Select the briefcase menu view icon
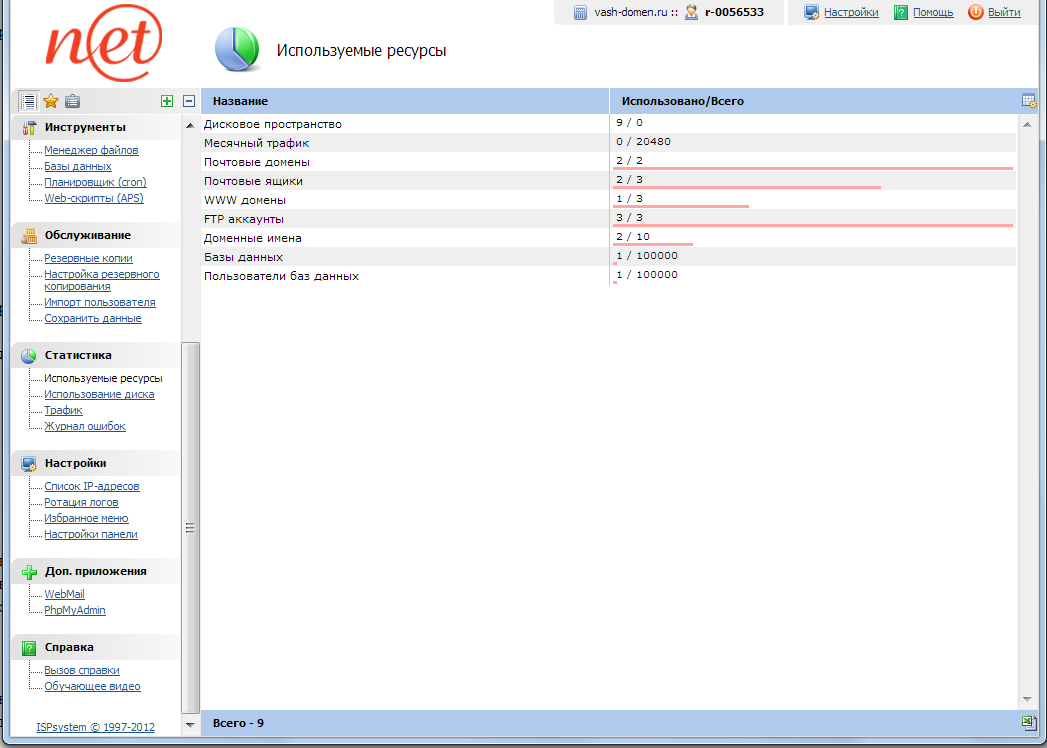 (72, 100)
